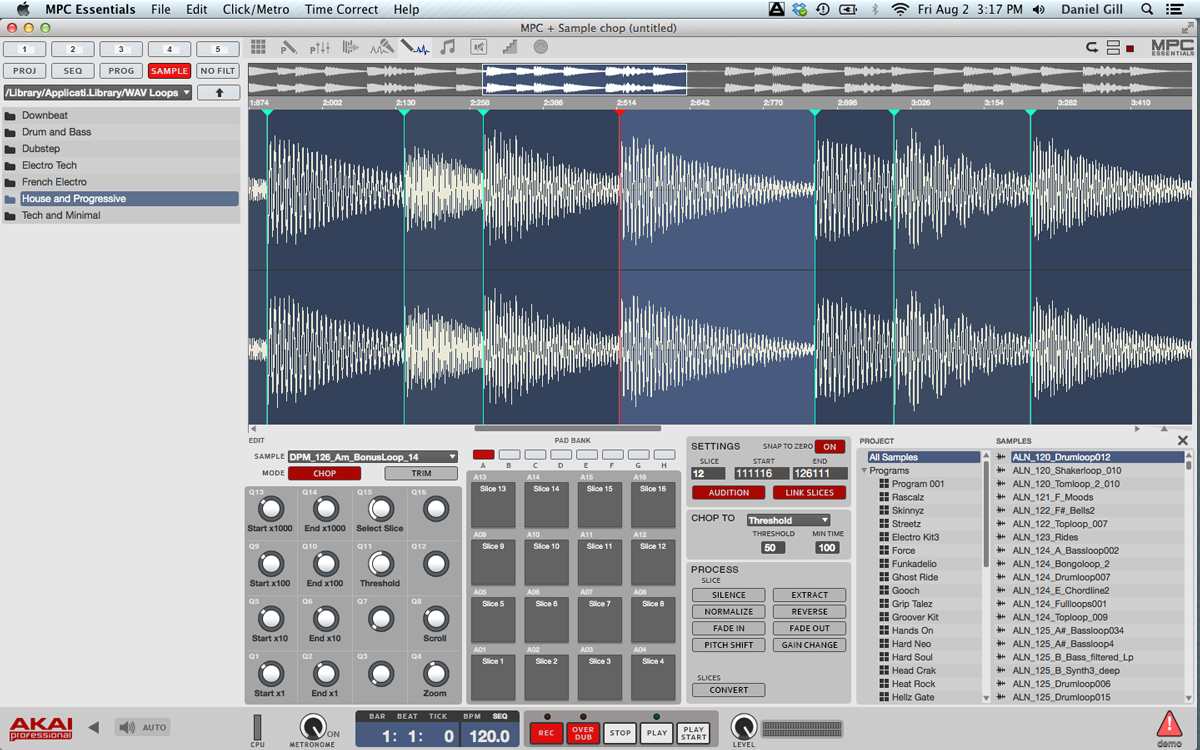Click the PLAY START transport button
Image resolution: width=1200 pixels, height=750 pixels.
[x=694, y=733]
